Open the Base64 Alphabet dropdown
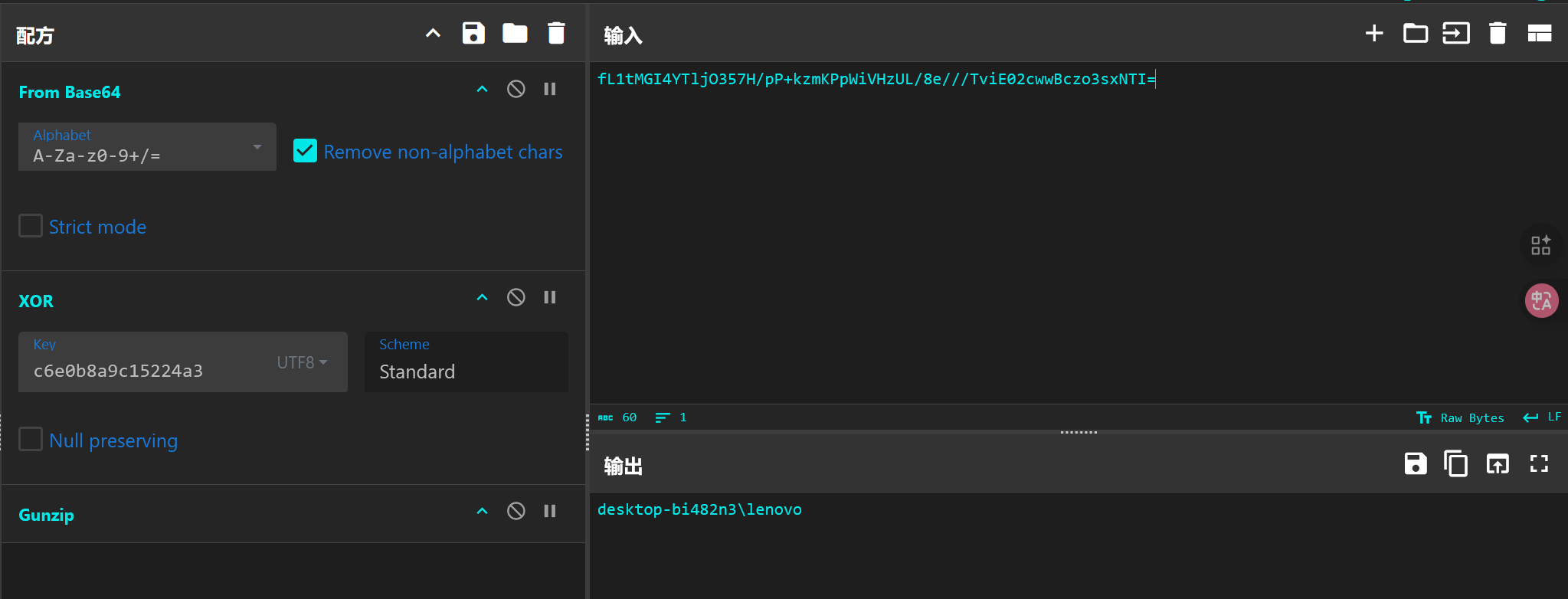The height and width of the screenshot is (599, 1568). click(147, 147)
